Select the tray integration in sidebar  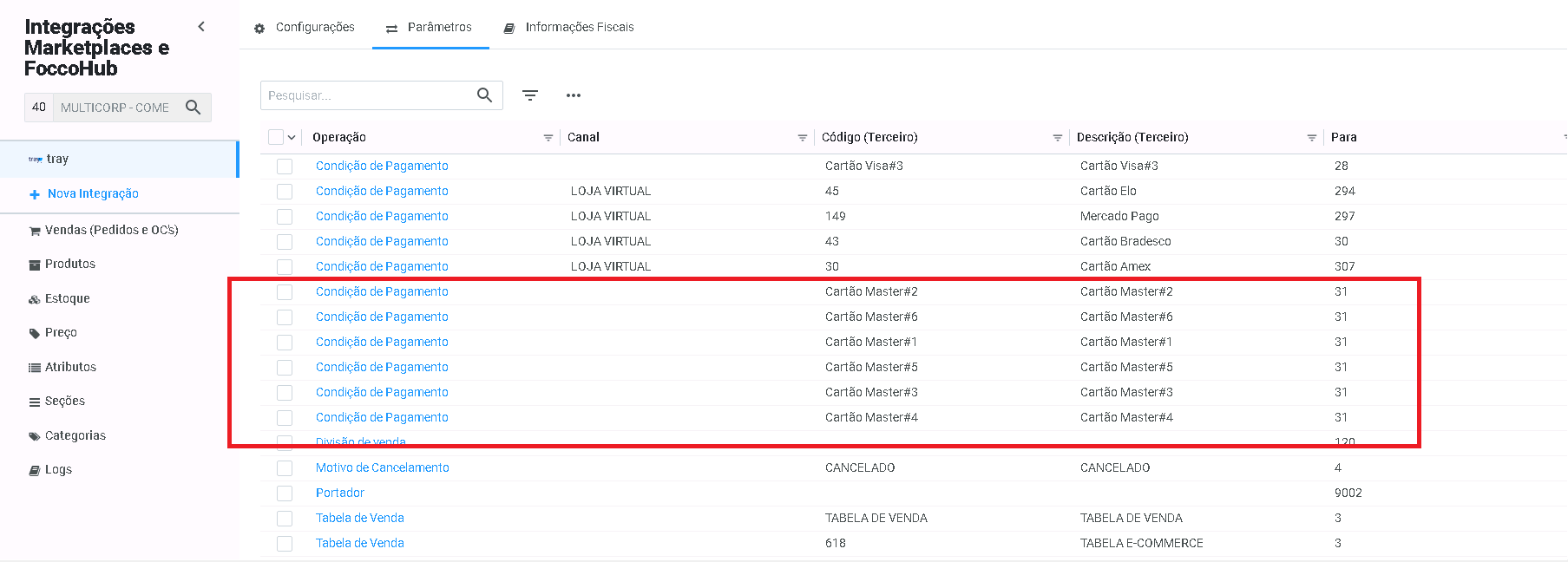119,160
